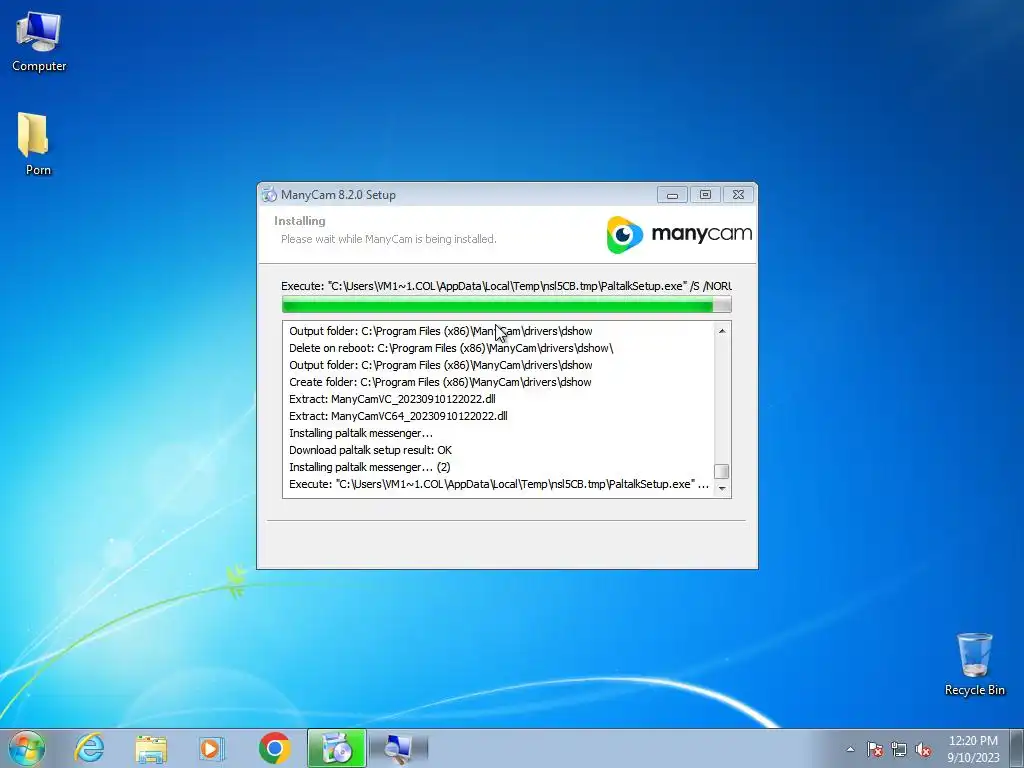Click the installer icon in the title bar
This screenshot has width=1024, height=768.
[x=269, y=195]
